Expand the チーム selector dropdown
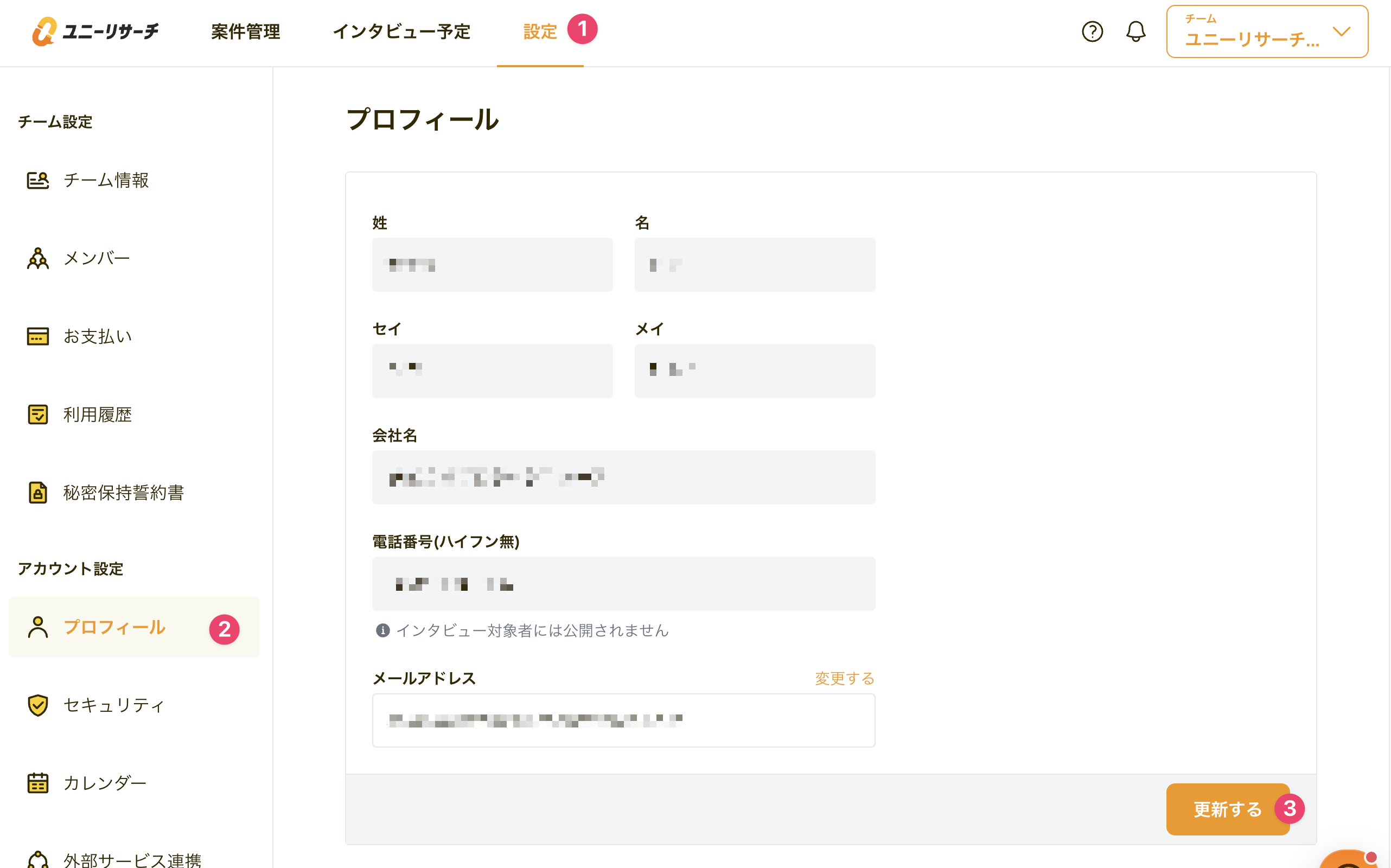The image size is (1391, 868). click(1252, 31)
